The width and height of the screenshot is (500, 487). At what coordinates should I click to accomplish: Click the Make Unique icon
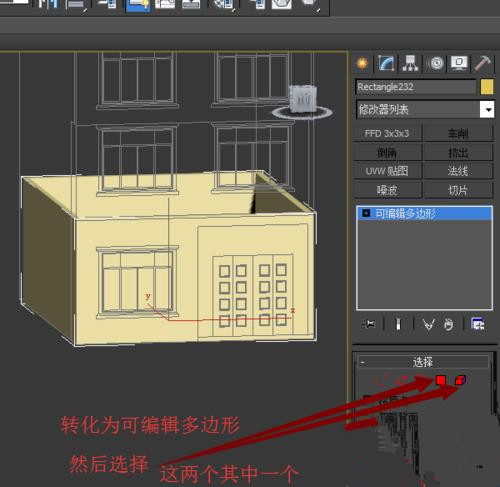(x=428, y=324)
